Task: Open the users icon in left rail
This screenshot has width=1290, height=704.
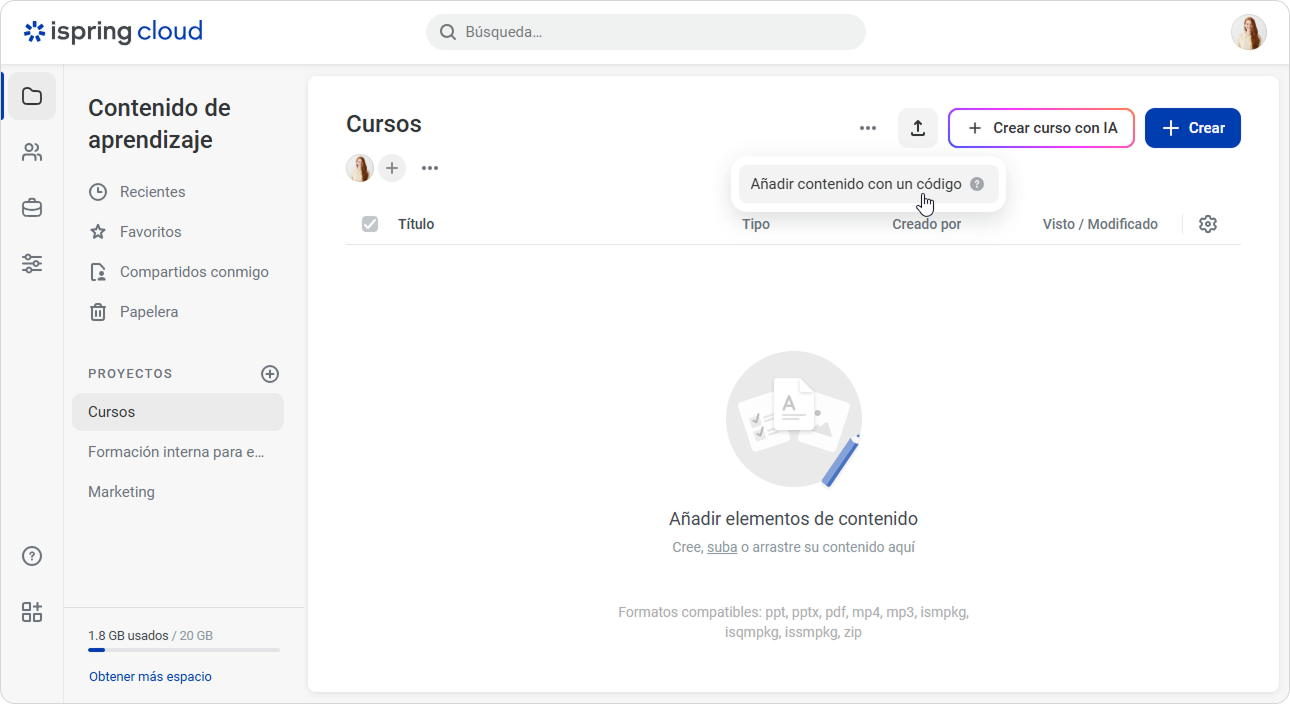Action: 32,152
